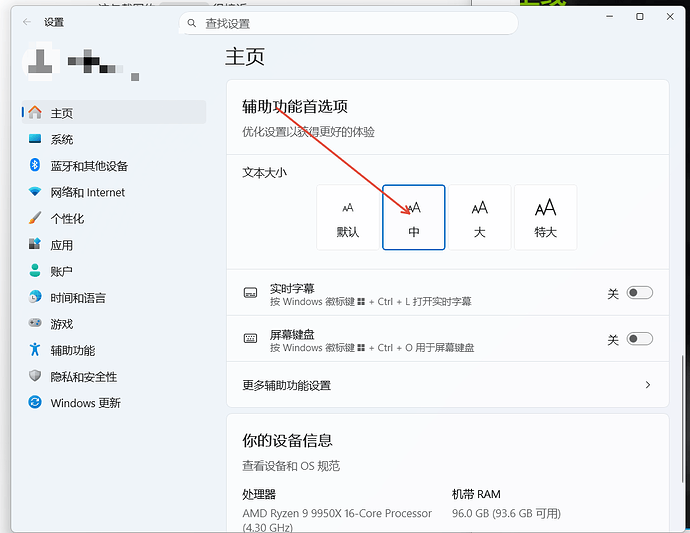Toggle the 实时字幕 switch
Viewport: 690px width, 533px height.
point(639,293)
